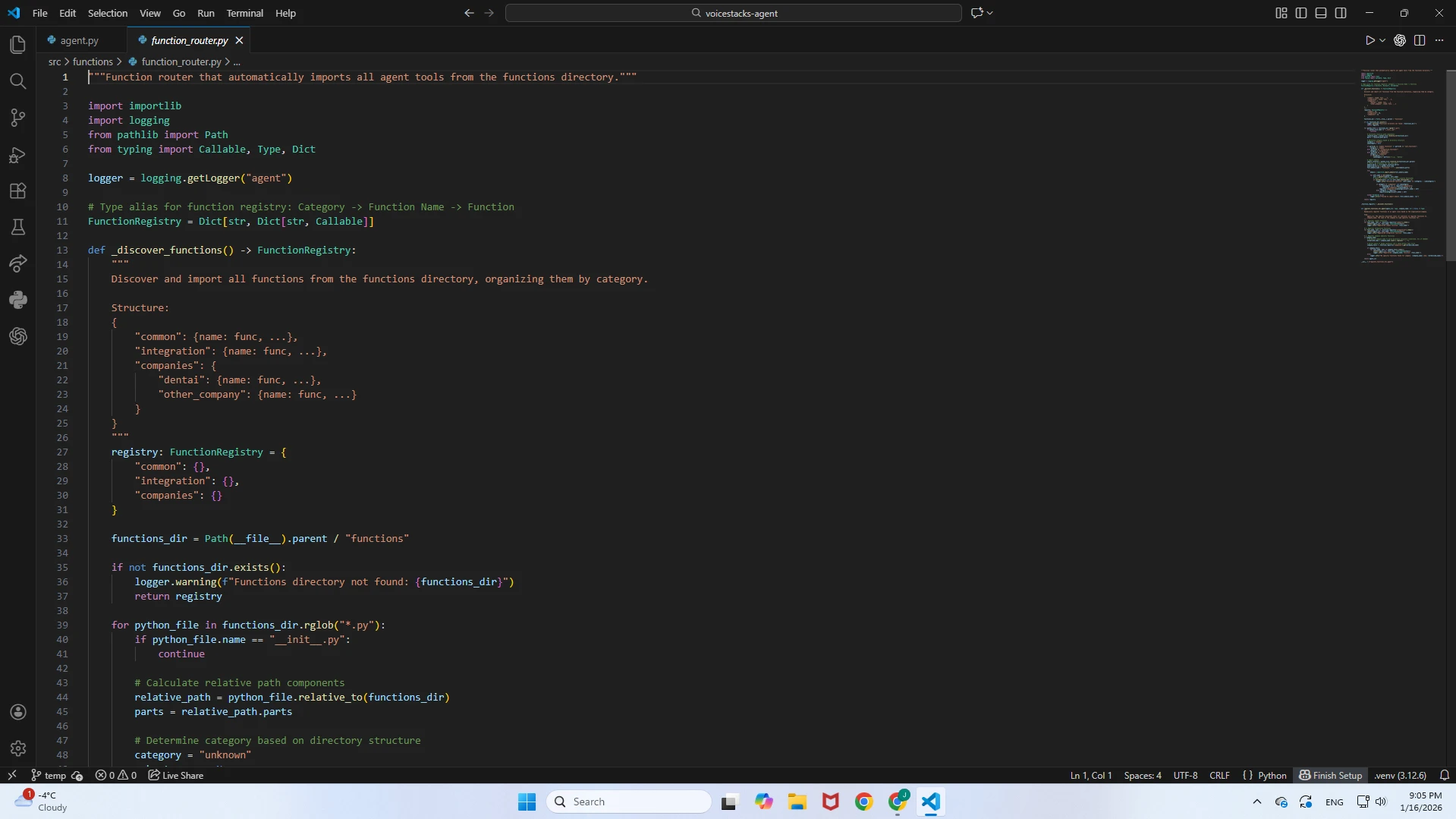Viewport: 1456px width, 819px height.
Task: Open the Accounts menu
Action: point(18,712)
